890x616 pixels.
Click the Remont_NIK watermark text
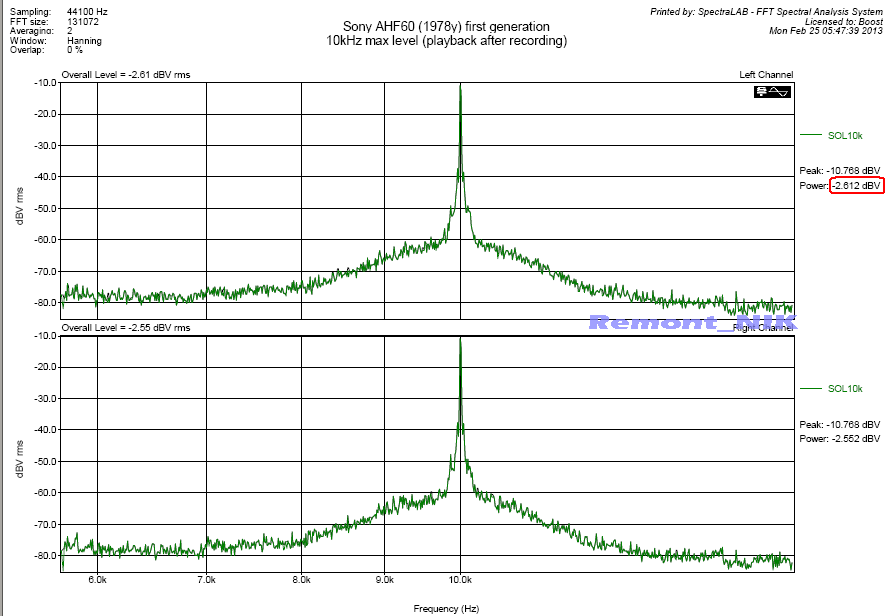click(x=692, y=322)
